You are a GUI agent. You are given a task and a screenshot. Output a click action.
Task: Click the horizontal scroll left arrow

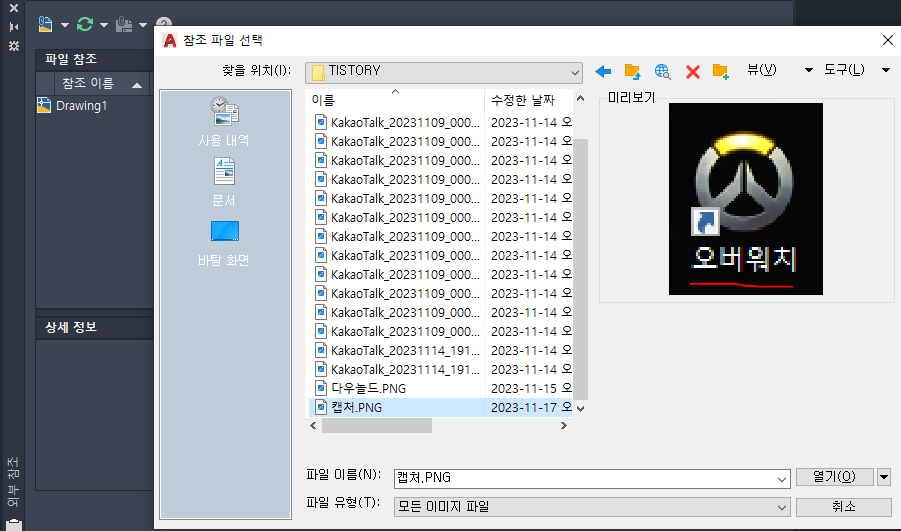point(313,425)
